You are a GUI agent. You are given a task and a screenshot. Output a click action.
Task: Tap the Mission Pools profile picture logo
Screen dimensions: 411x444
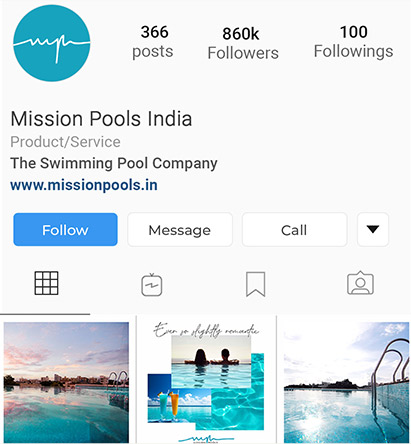(52, 43)
